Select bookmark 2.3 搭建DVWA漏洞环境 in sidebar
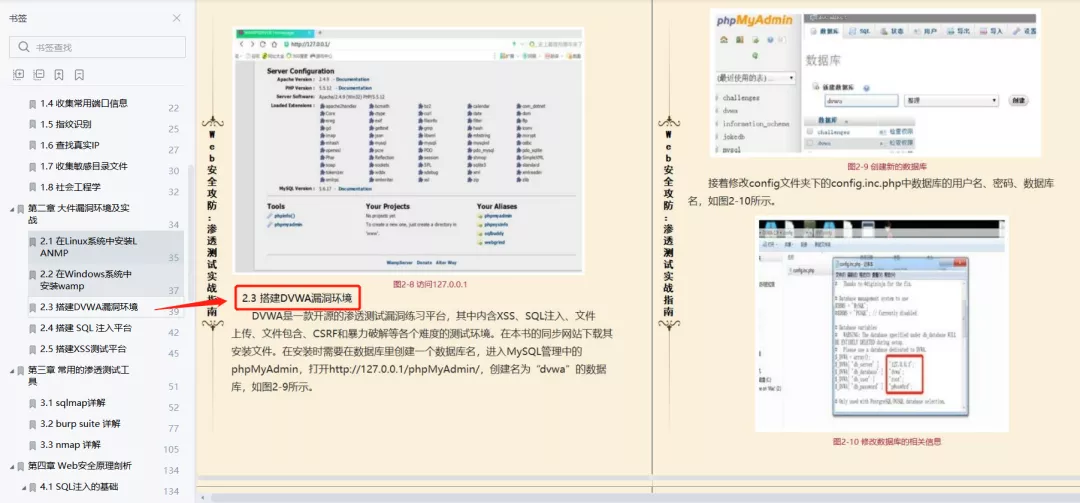The height and width of the screenshot is (503, 1080). click(88, 307)
